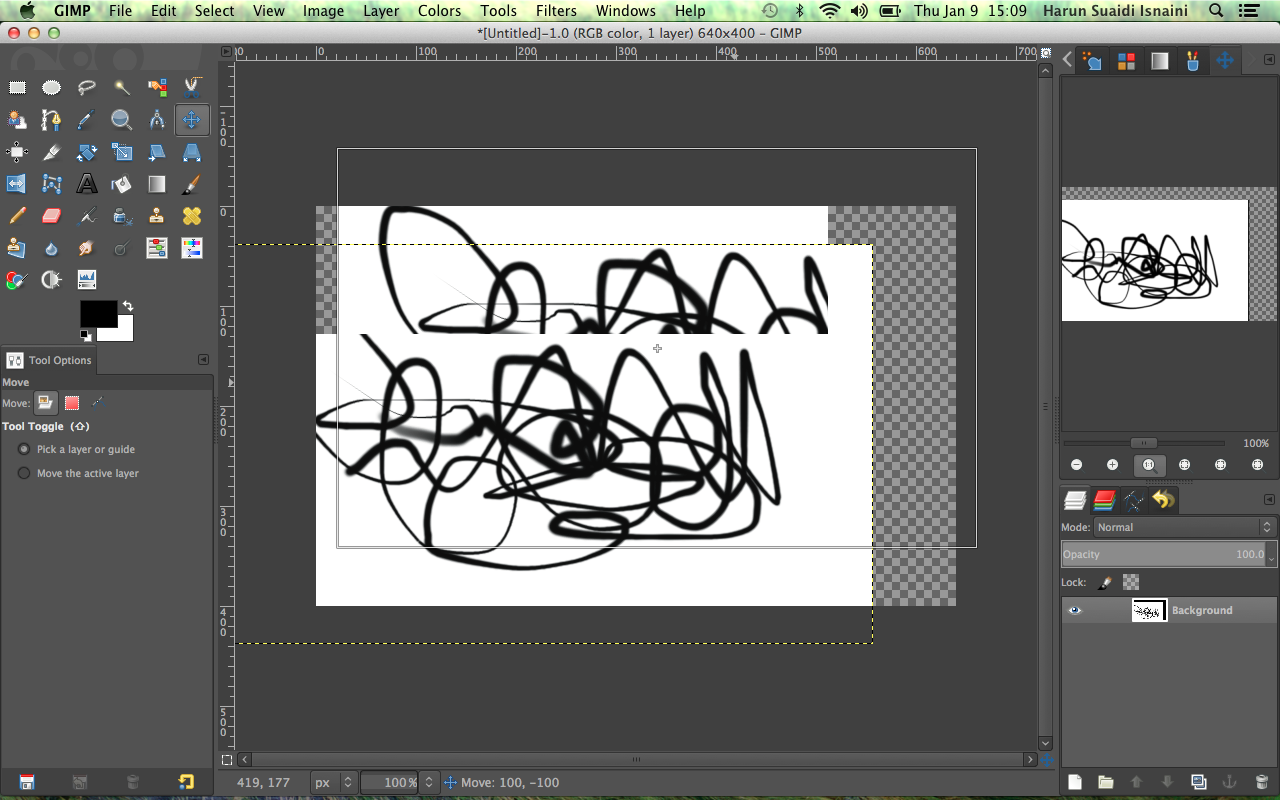
Task: Open the Filters menu
Action: (x=555, y=11)
